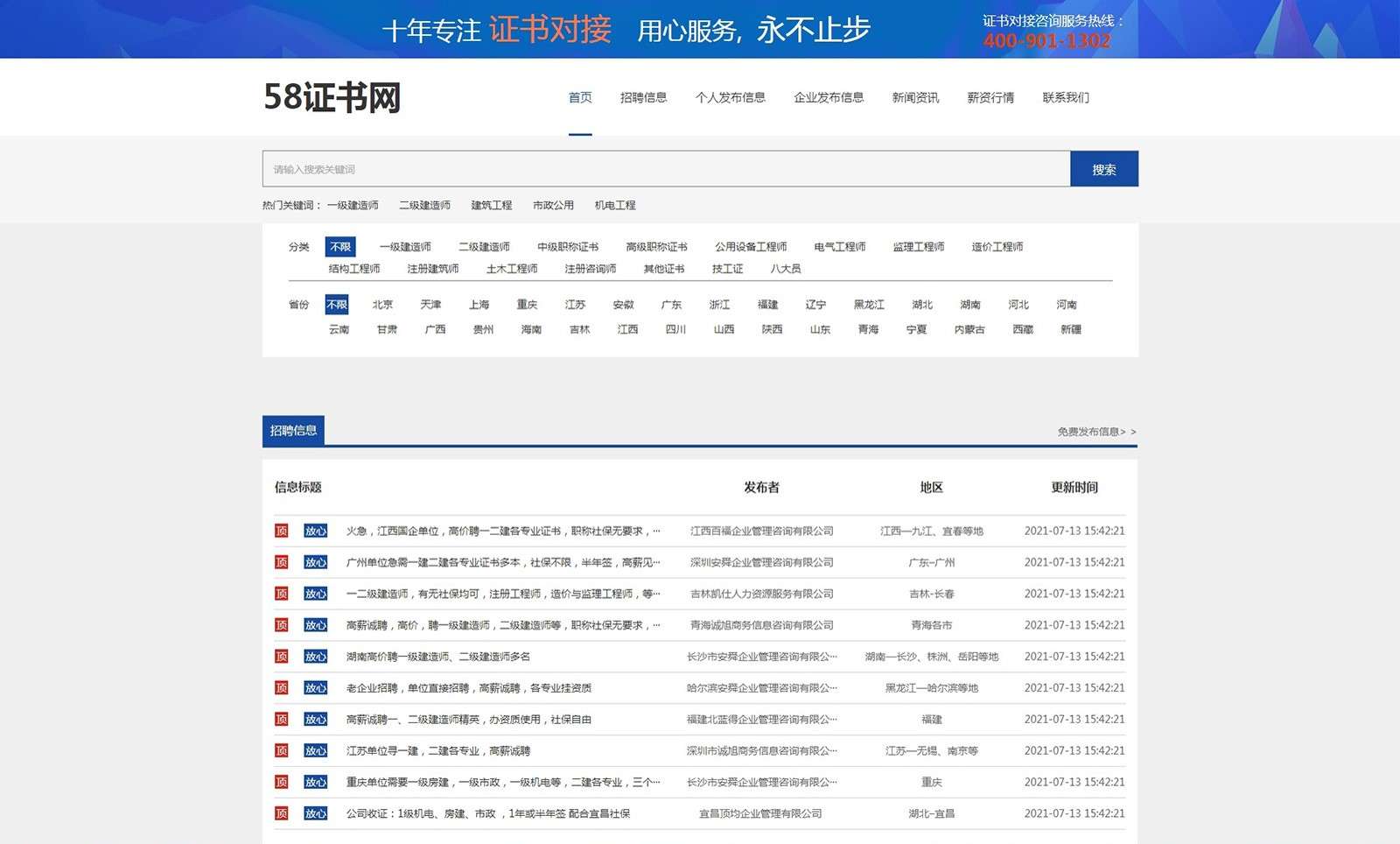
Task: Choose 内蒙古 in the province filter
Action: point(969,329)
